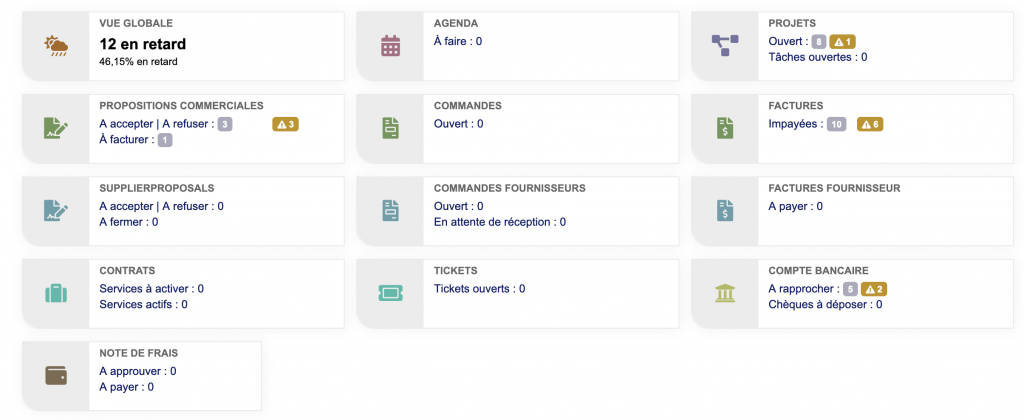1024x420 pixels.
Task: Click the grey badge showing 8 open projects
Action: tap(819, 42)
